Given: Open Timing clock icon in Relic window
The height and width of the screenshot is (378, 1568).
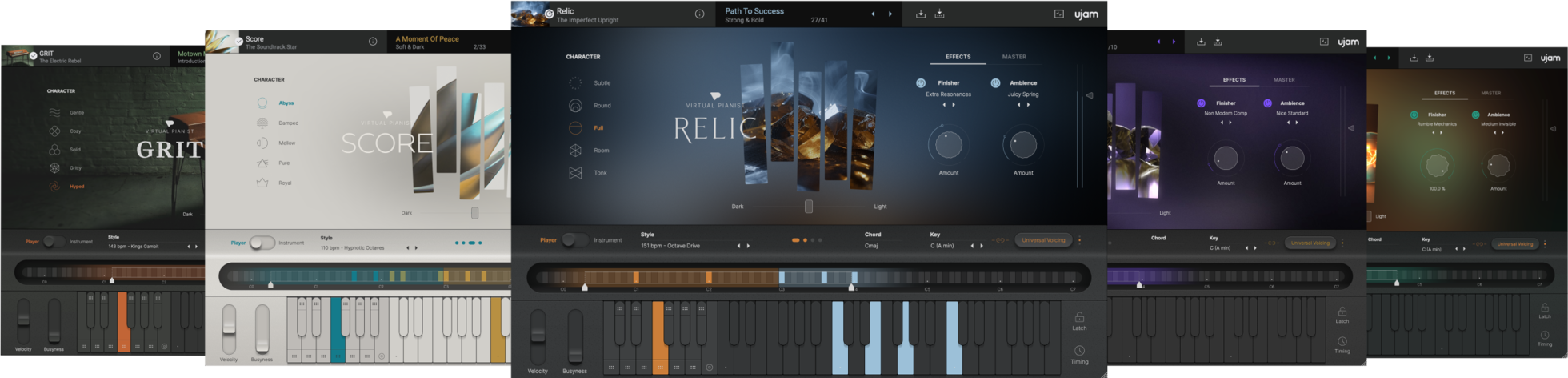Looking at the screenshot, I should [1079, 351].
